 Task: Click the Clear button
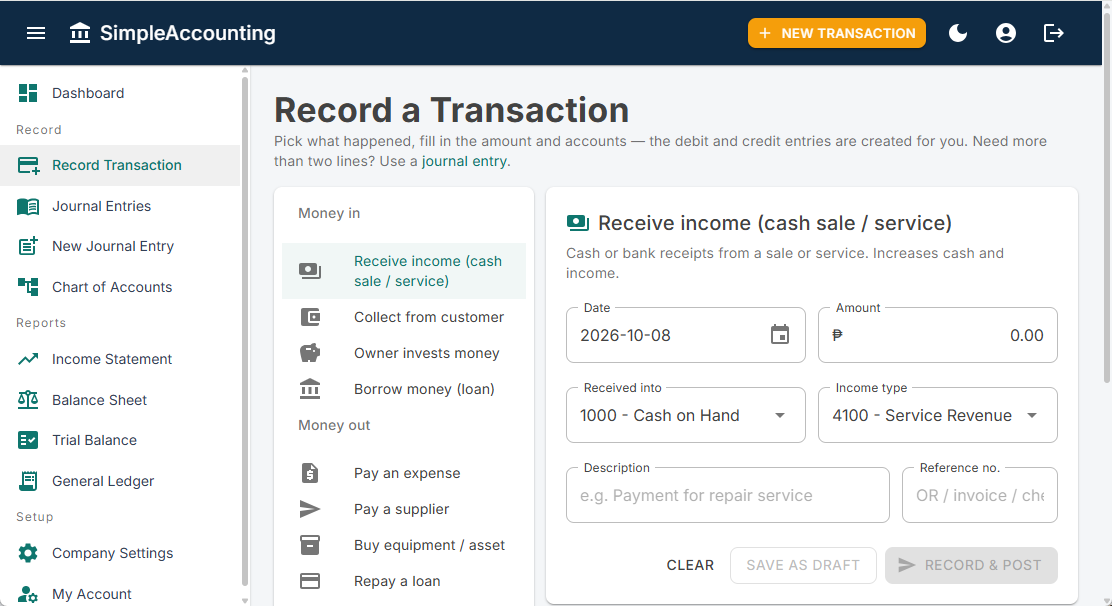coord(690,565)
